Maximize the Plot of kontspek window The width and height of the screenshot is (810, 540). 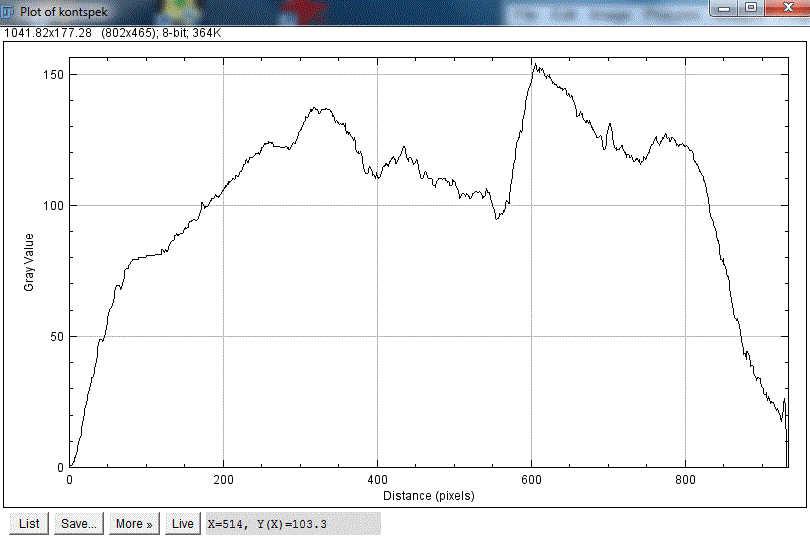(x=751, y=8)
